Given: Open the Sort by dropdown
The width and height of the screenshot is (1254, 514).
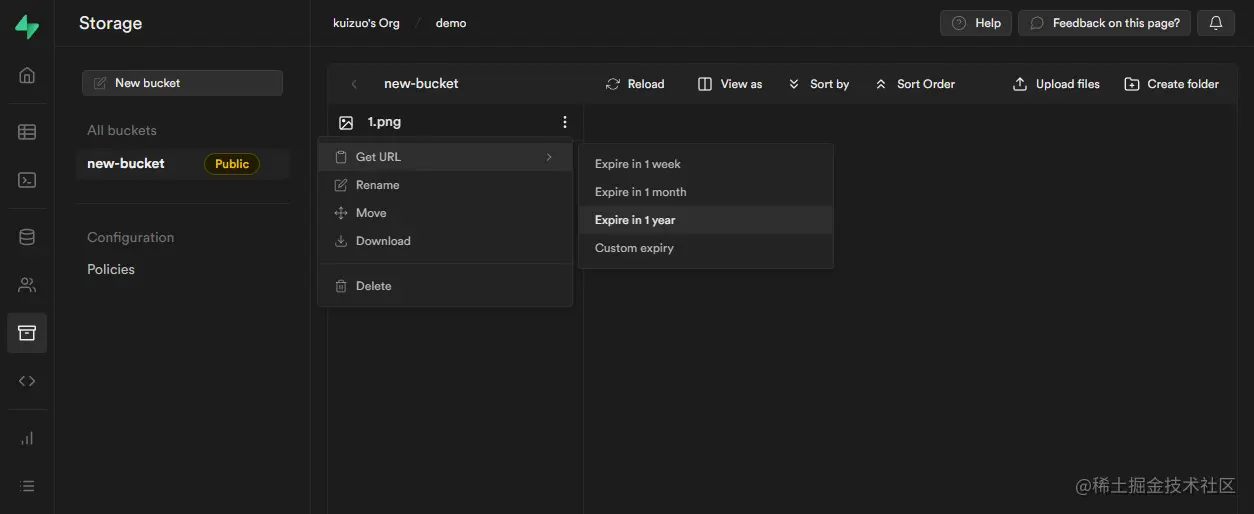Looking at the screenshot, I should coord(818,84).
